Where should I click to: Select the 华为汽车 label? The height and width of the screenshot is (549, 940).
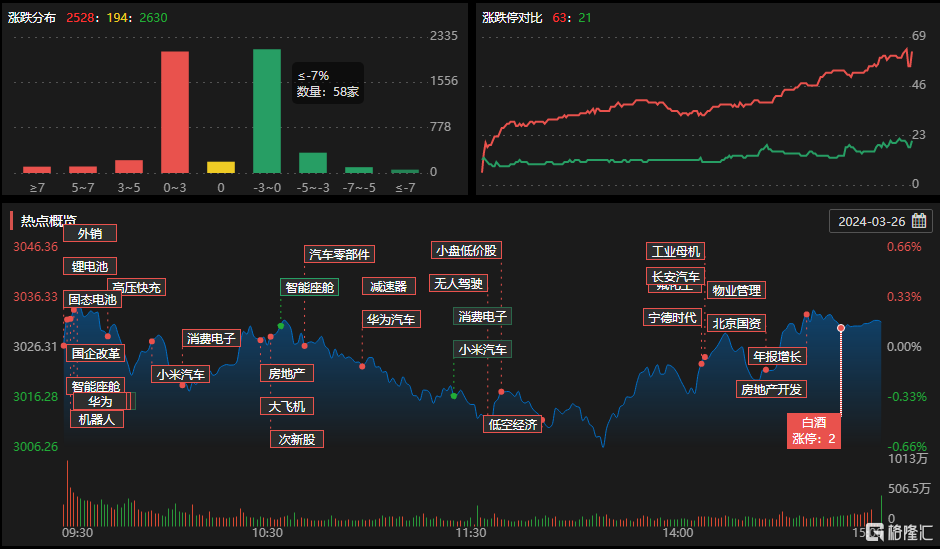pyautogui.click(x=391, y=319)
